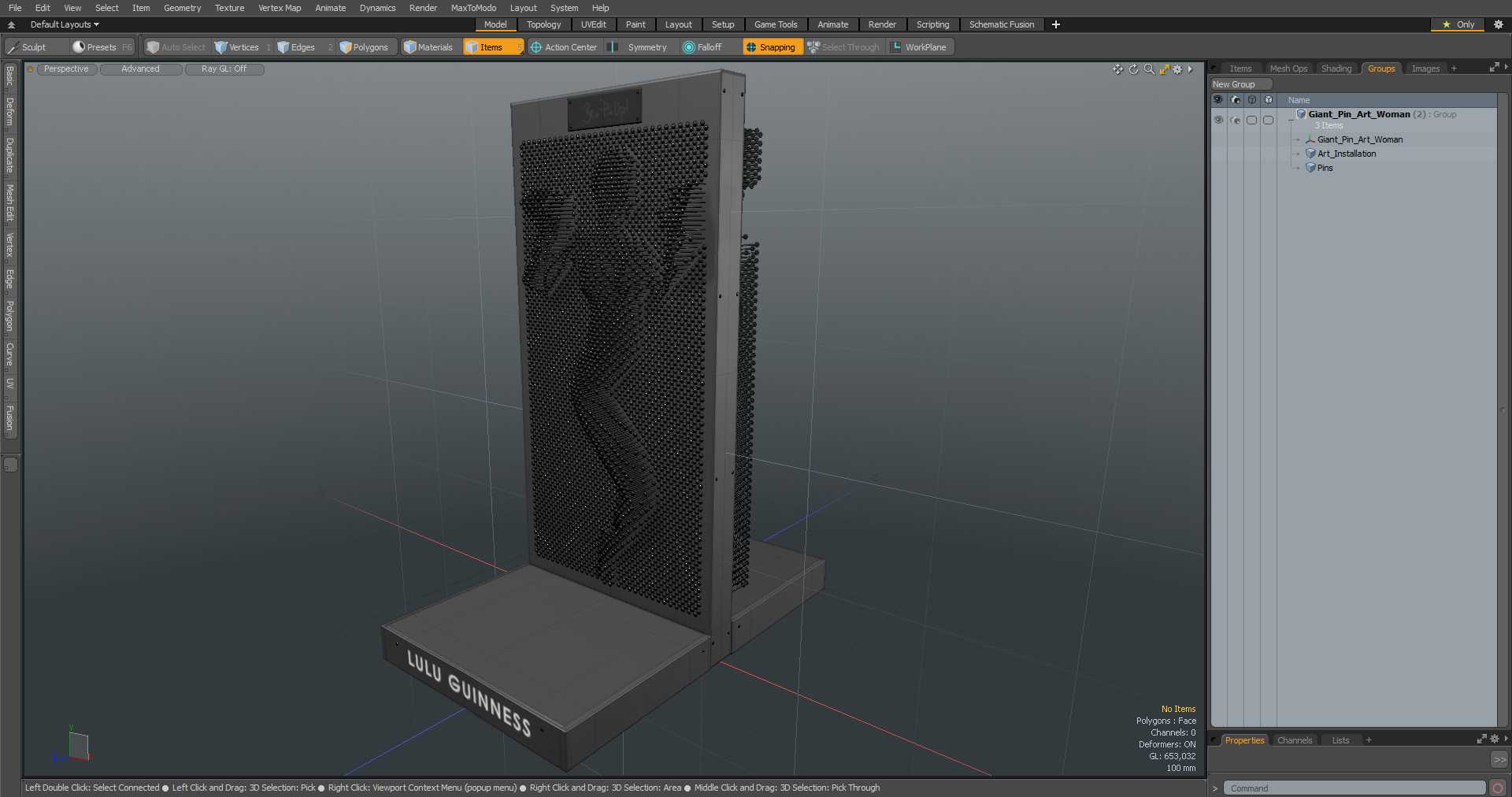
Task: Toggle the Symmetry option
Action: pos(639,47)
